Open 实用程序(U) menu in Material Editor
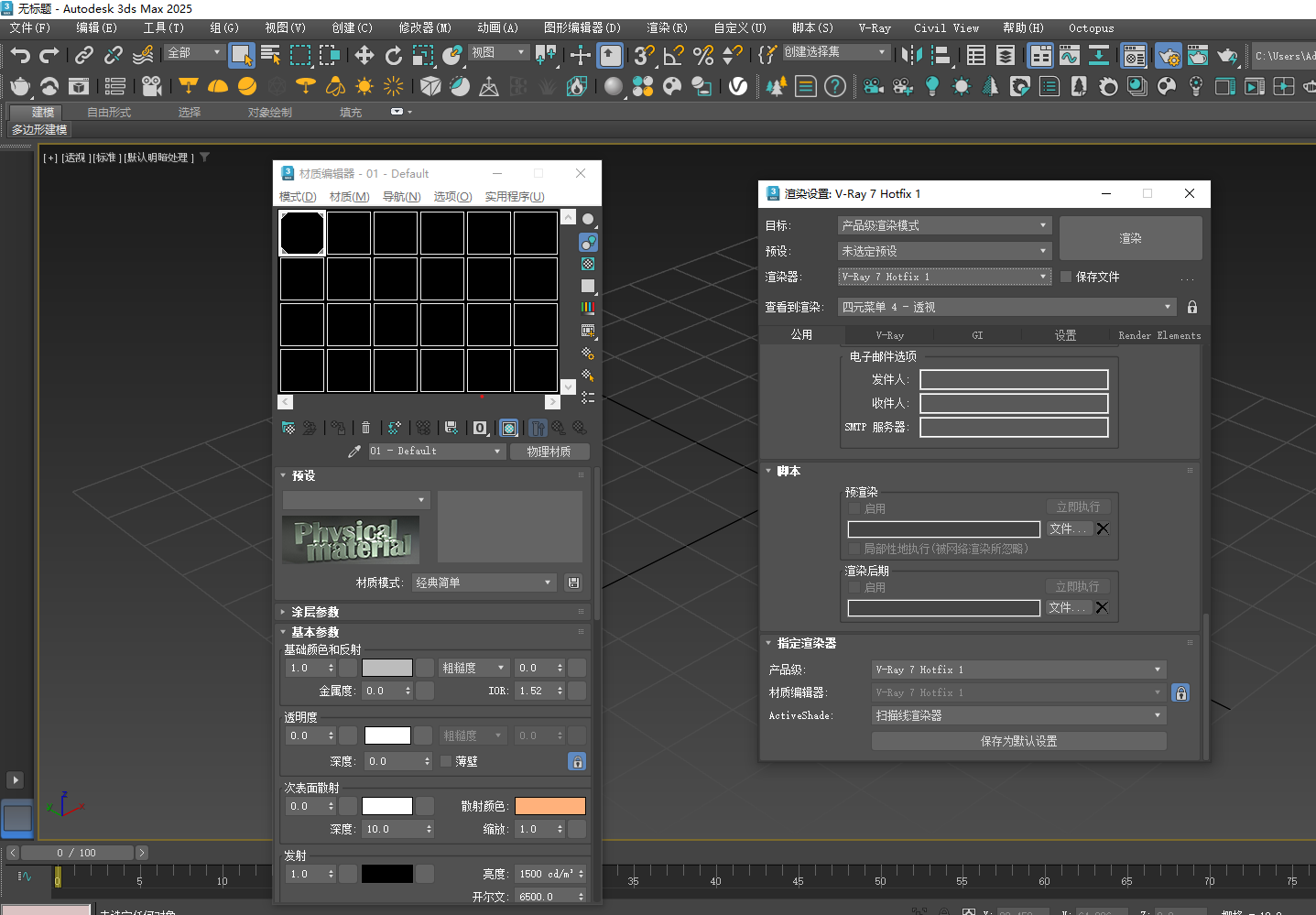The width and height of the screenshot is (1316, 915). coord(515,197)
